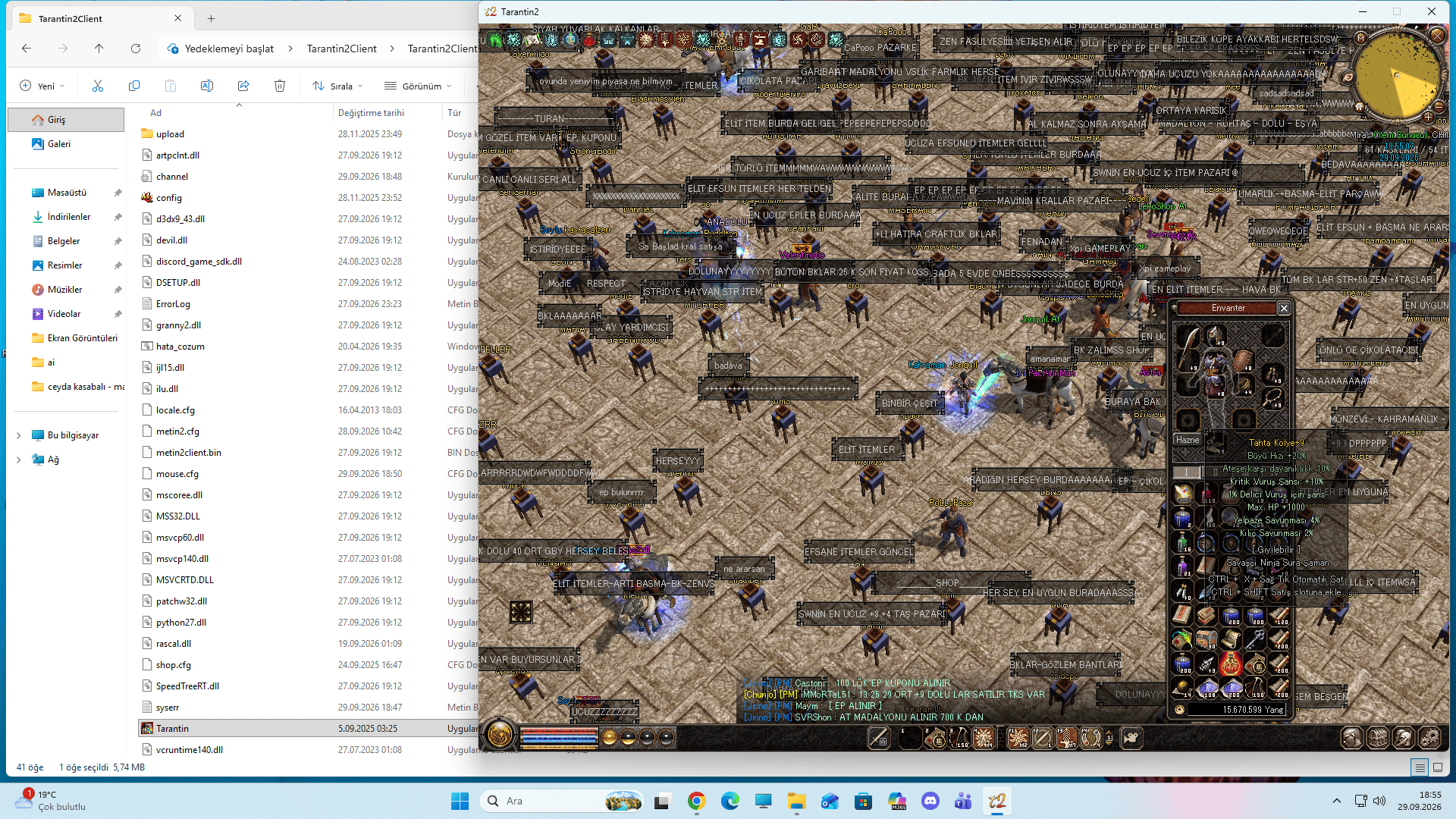The width and height of the screenshot is (1456, 819).
Task: Add a new tab in File Explorer
Action: (212, 18)
